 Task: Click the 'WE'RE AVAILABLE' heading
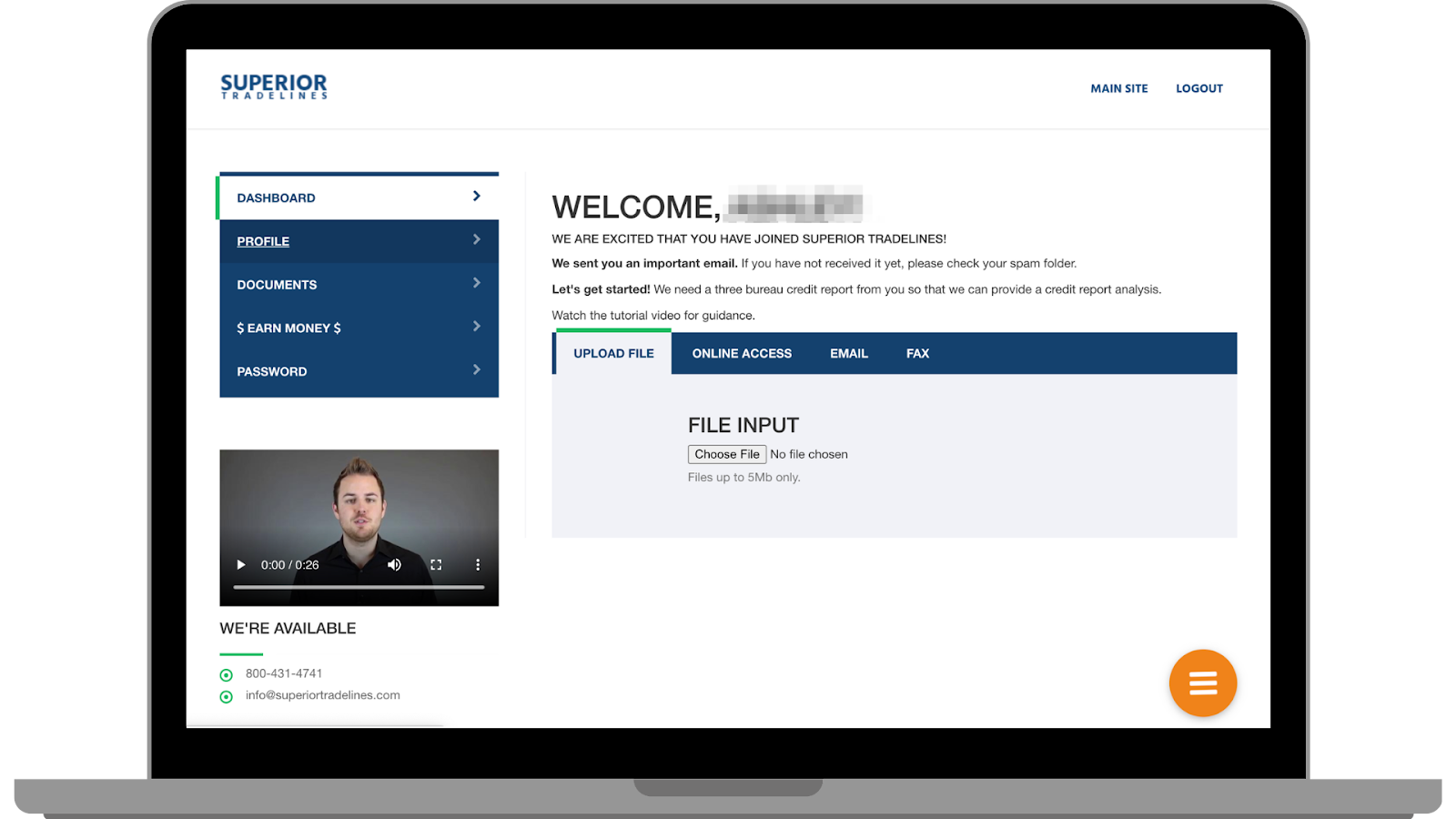click(x=288, y=628)
